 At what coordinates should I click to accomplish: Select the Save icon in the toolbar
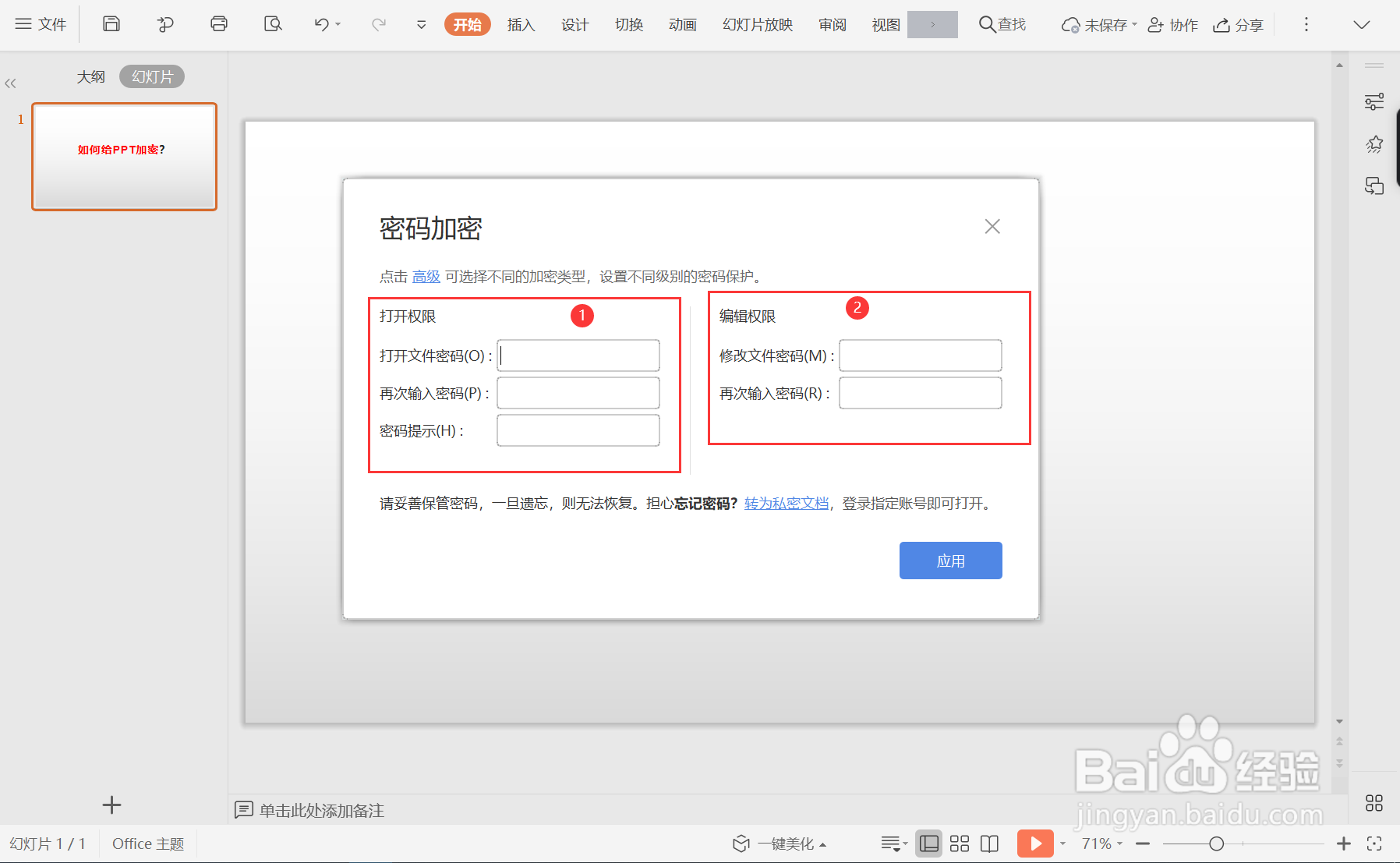[111, 24]
